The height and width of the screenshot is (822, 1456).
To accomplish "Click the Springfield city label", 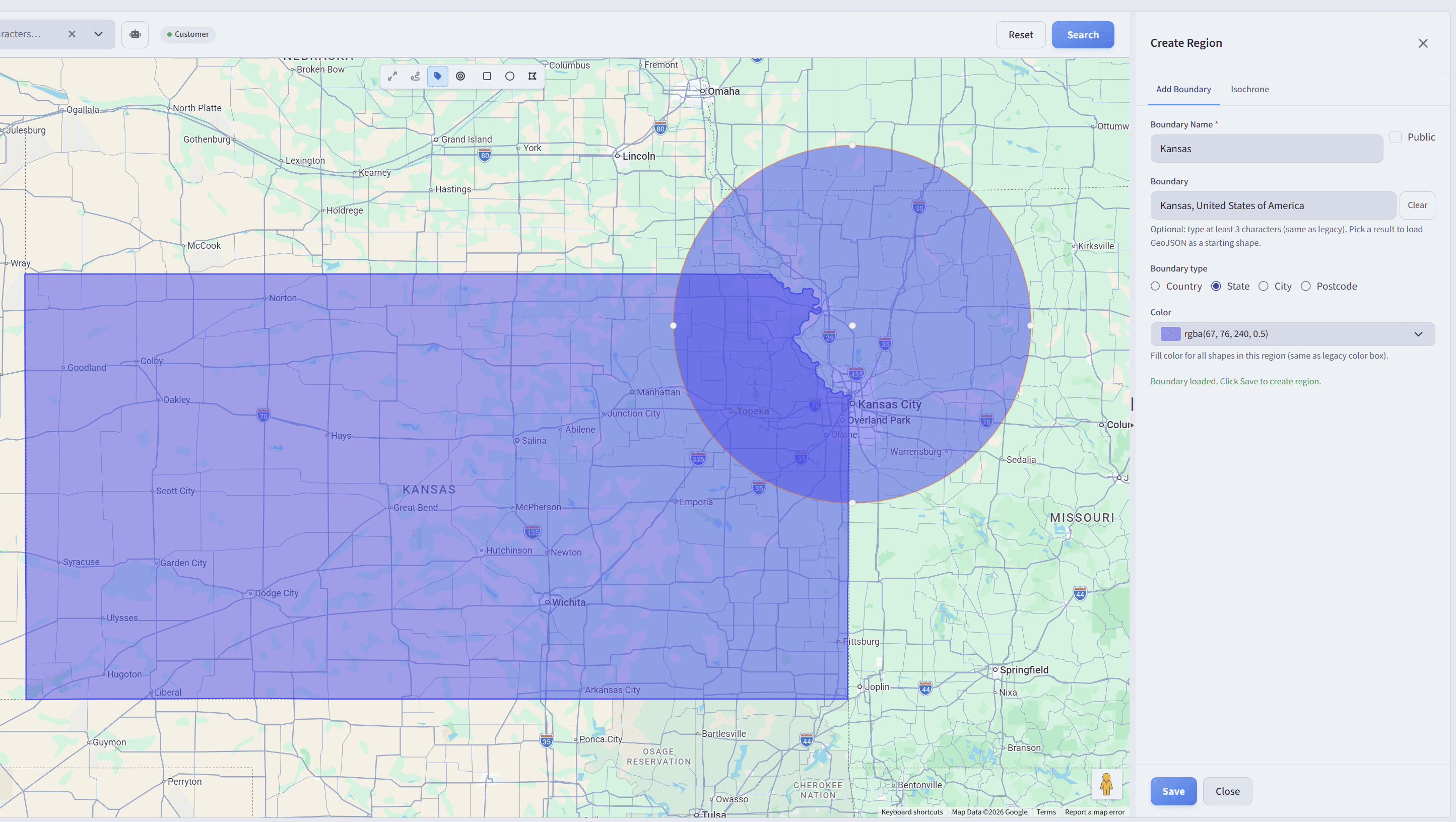I will [1024, 670].
